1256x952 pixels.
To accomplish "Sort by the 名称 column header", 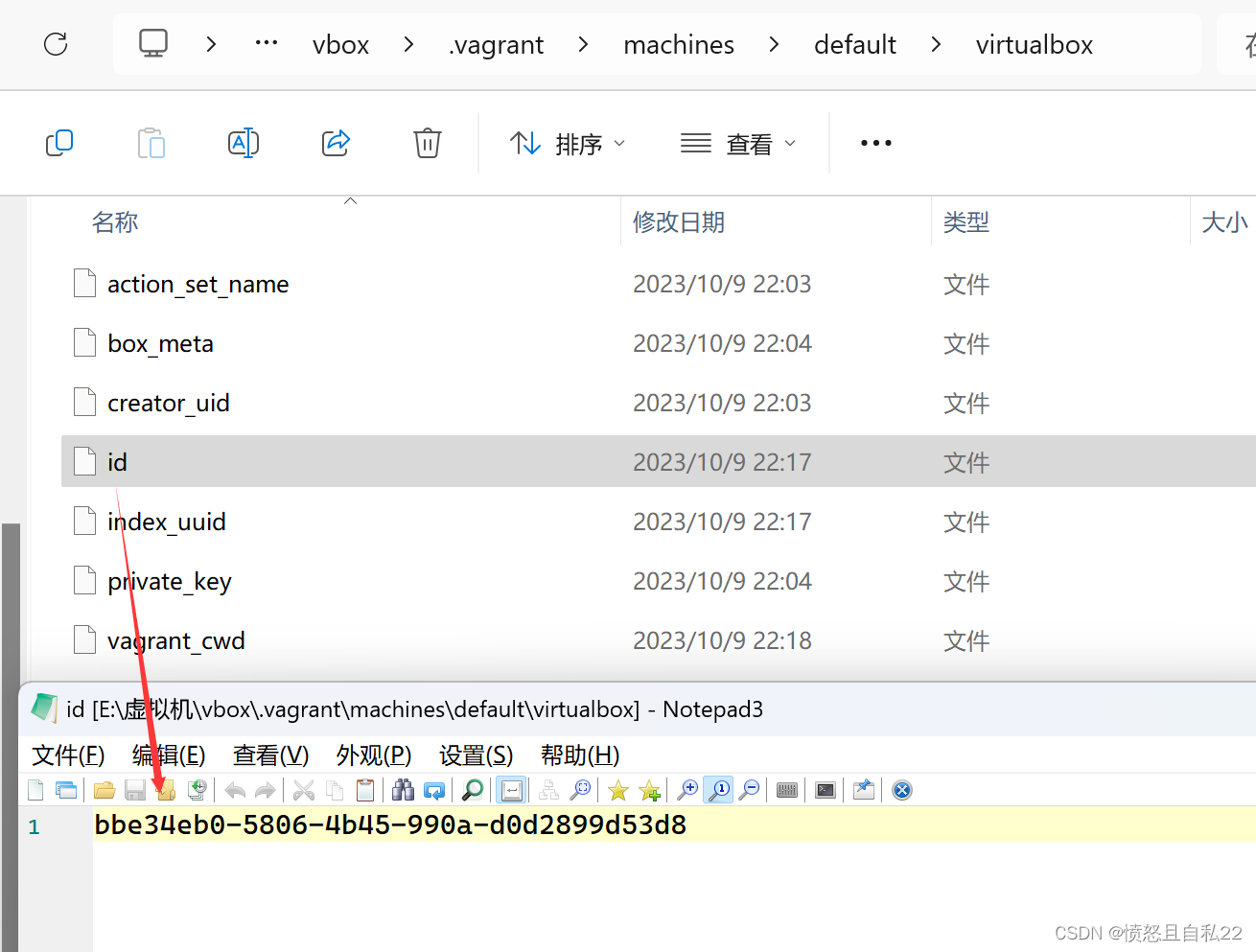I will [115, 222].
